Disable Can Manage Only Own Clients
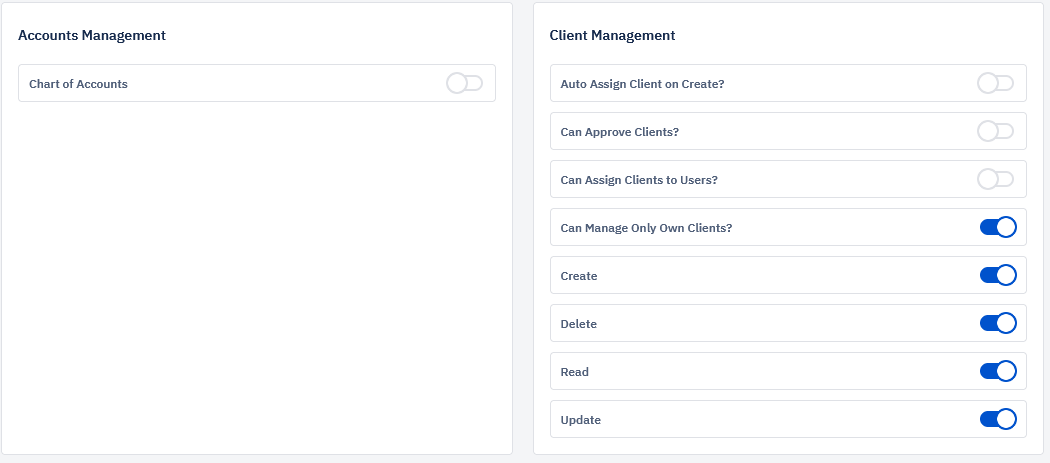This screenshot has height=463, width=1050. (x=998, y=227)
